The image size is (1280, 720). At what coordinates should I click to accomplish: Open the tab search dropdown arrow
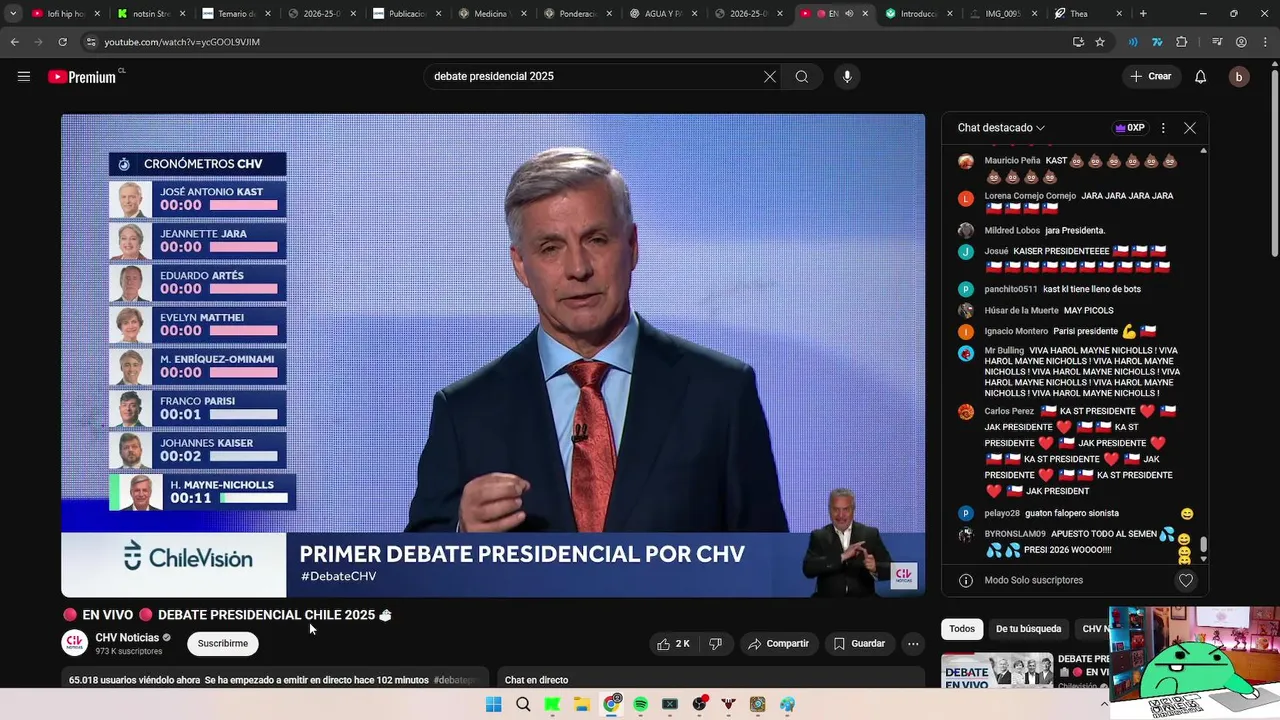tap(13, 14)
